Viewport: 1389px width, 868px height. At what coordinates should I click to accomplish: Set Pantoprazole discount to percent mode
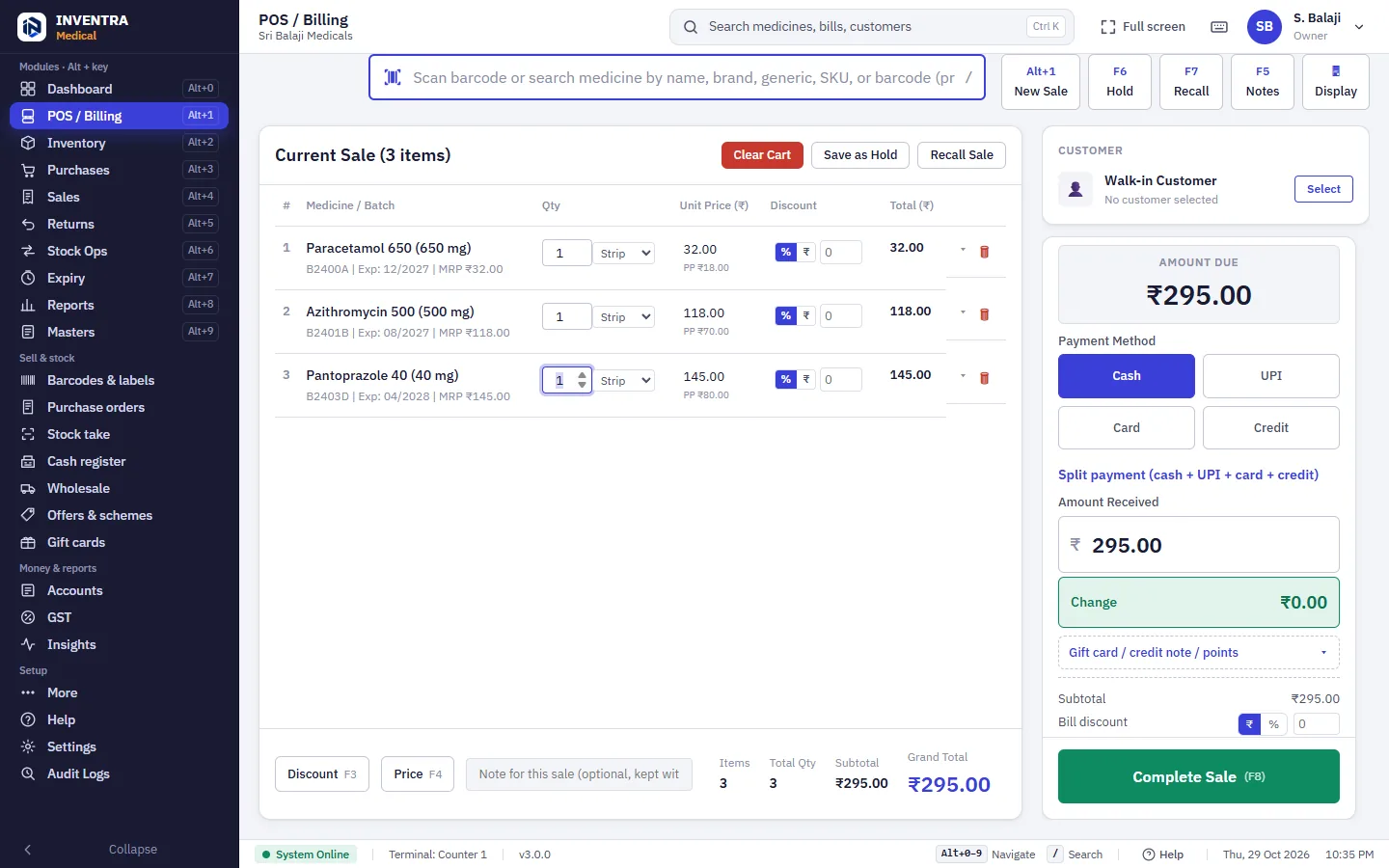pyautogui.click(x=786, y=380)
